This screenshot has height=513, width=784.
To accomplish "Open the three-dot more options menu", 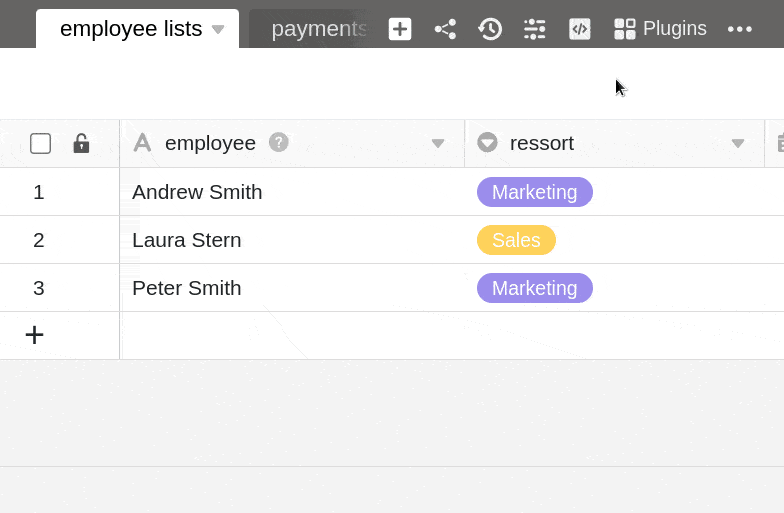I will (x=740, y=29).
